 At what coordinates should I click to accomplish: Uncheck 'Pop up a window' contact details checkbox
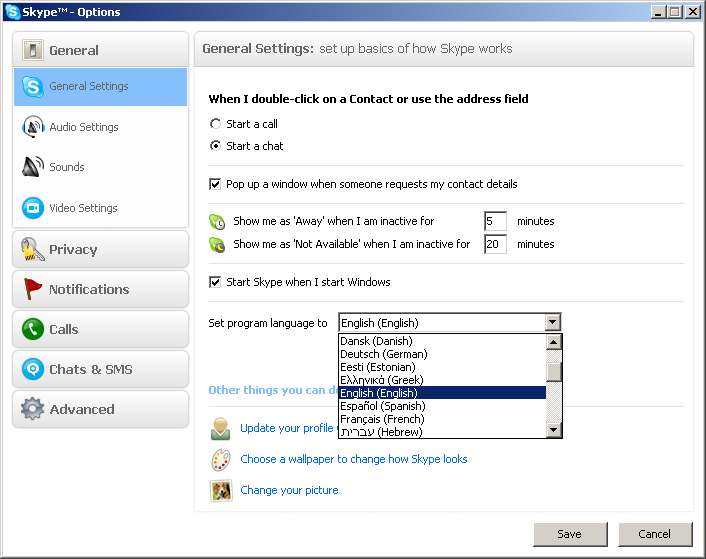click(x=215, y=184)
